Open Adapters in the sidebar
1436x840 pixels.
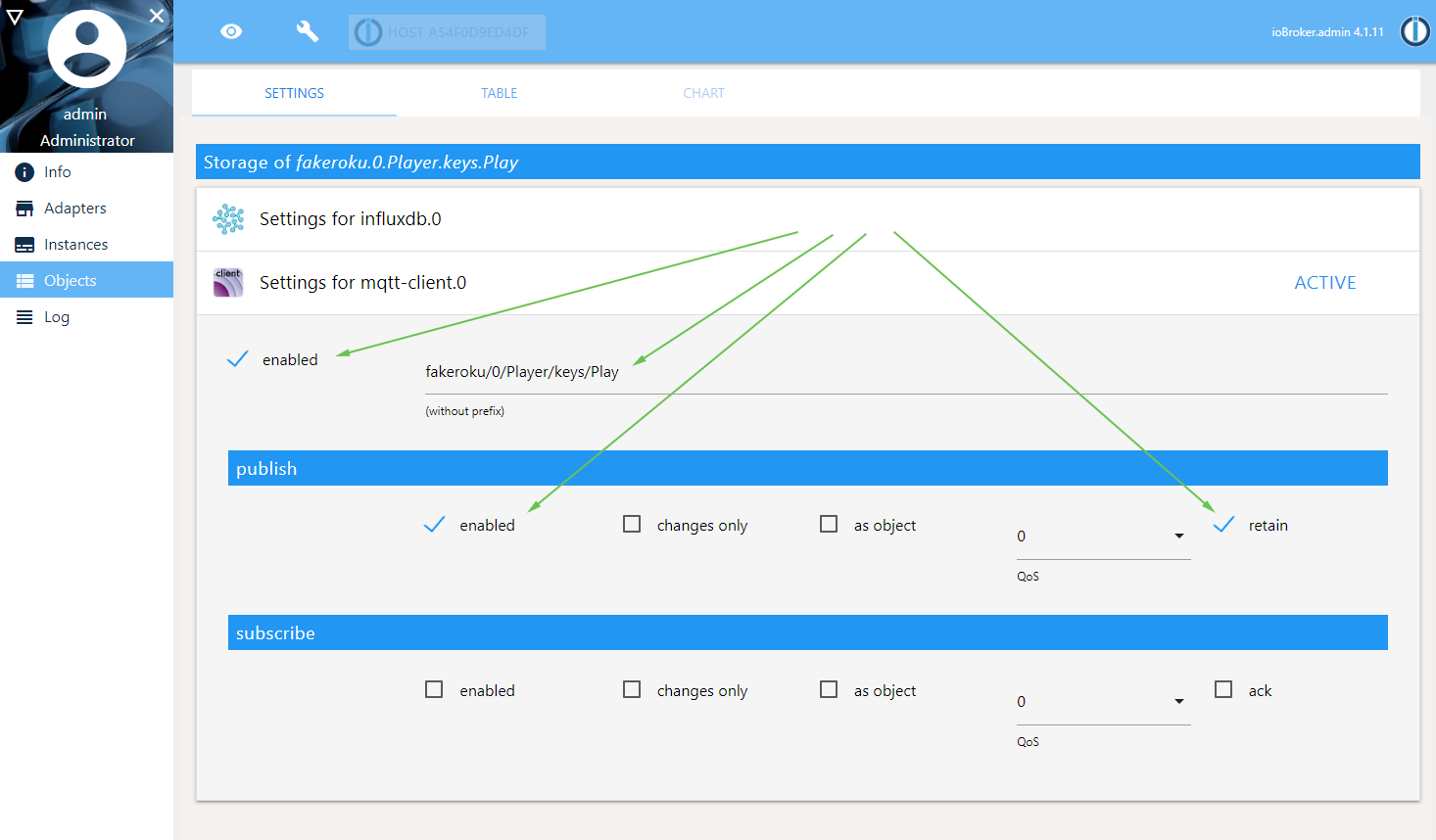point(86,209)
